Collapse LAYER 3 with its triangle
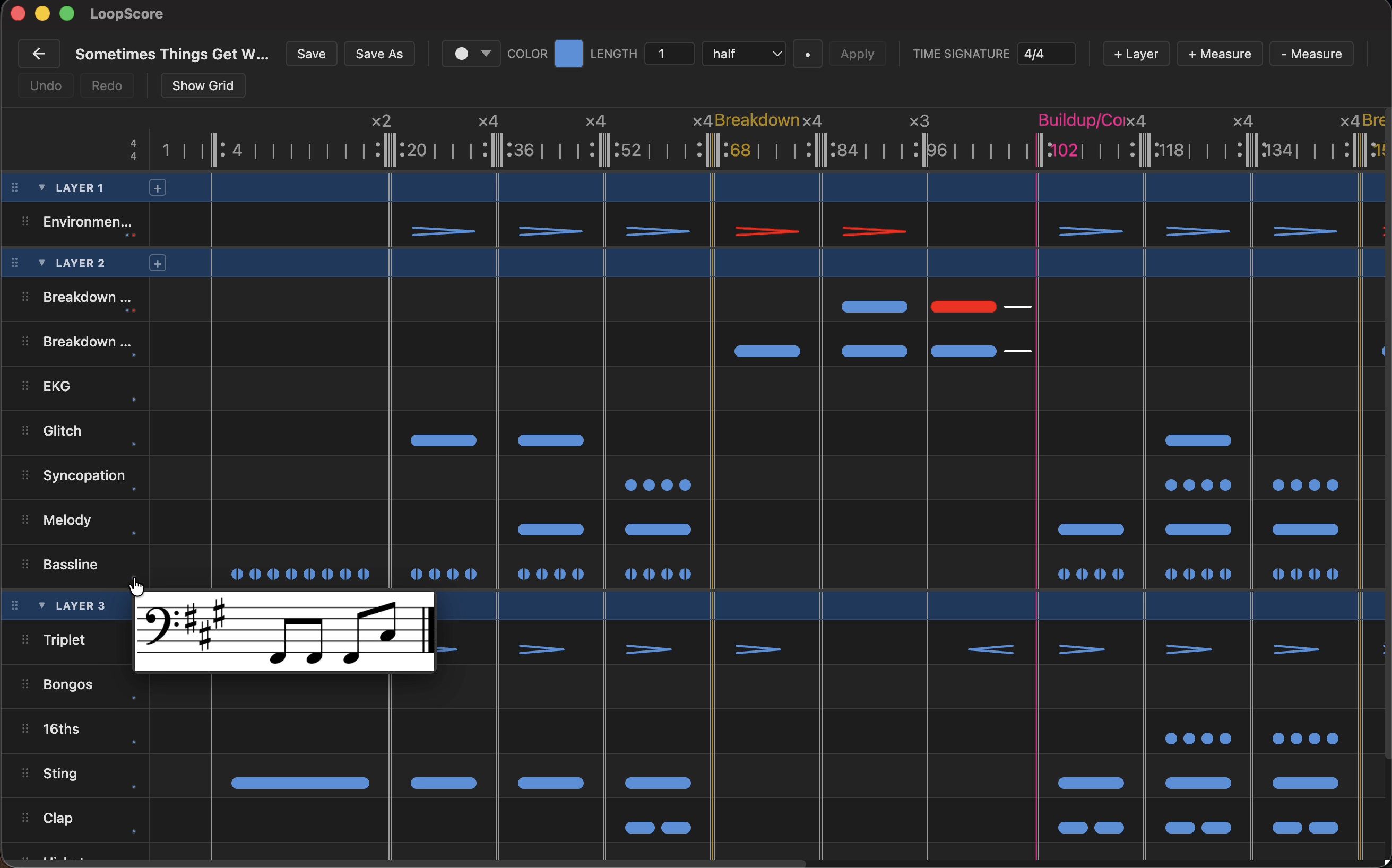The image size is (1392, 868). (42, 605)
